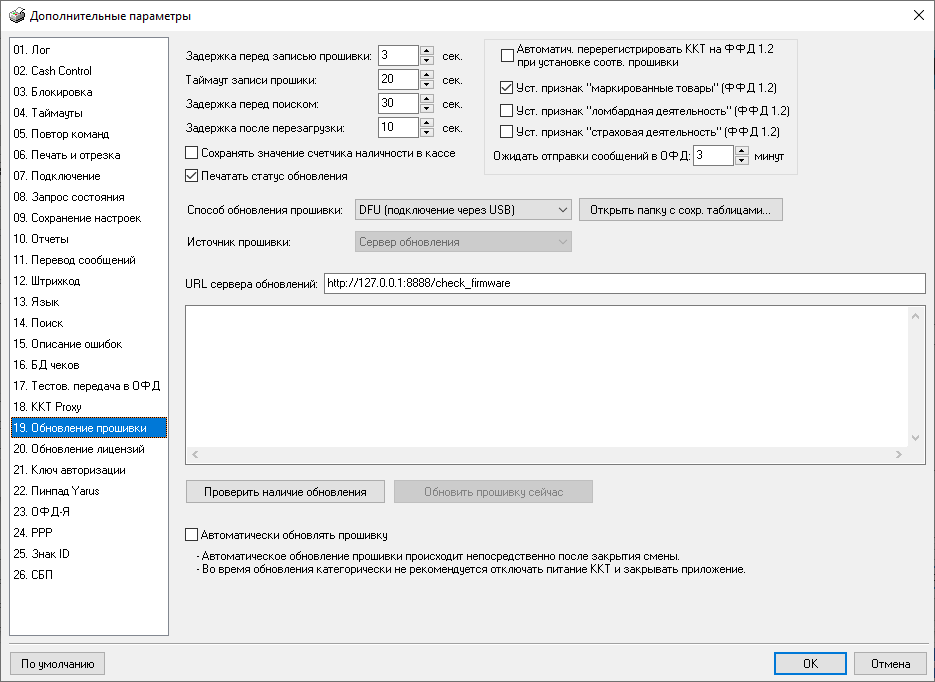Toggle the 'маркированные товары' flag checkbox
Viewport: 935px width, 682px height.
(507, 88)
